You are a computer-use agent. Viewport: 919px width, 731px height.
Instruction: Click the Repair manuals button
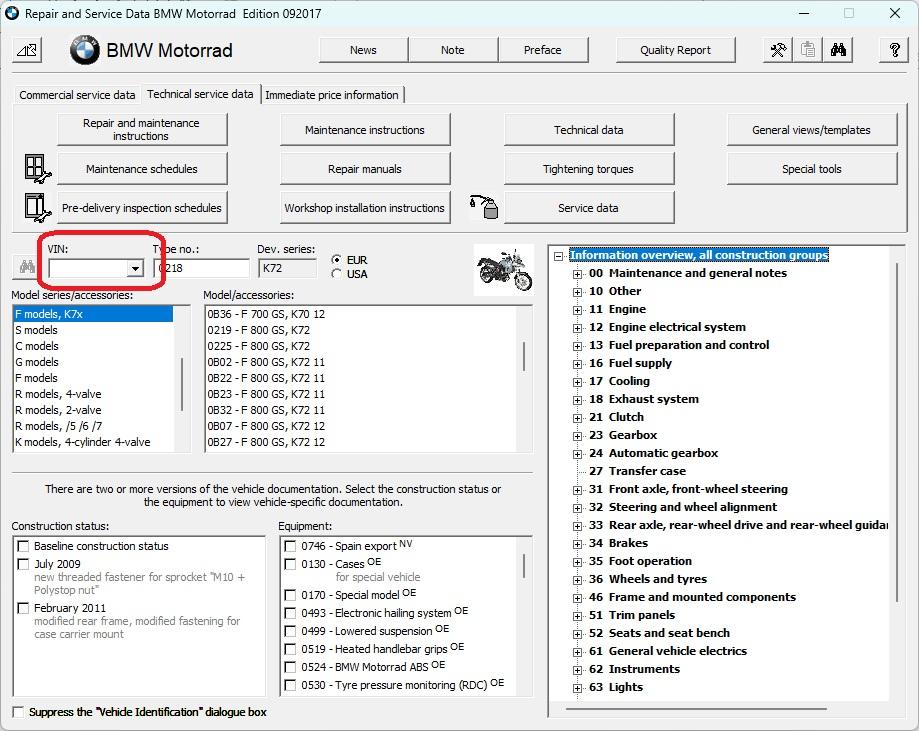tap(364, 169)
